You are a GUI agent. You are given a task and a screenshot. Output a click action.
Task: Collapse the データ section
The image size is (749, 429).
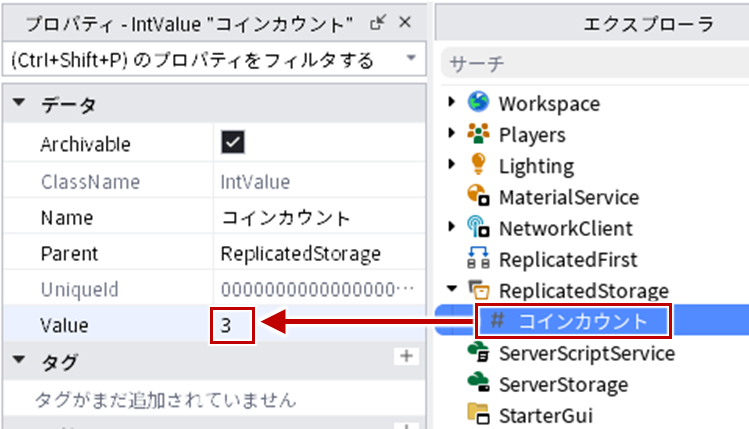click(x=19, y=102)
